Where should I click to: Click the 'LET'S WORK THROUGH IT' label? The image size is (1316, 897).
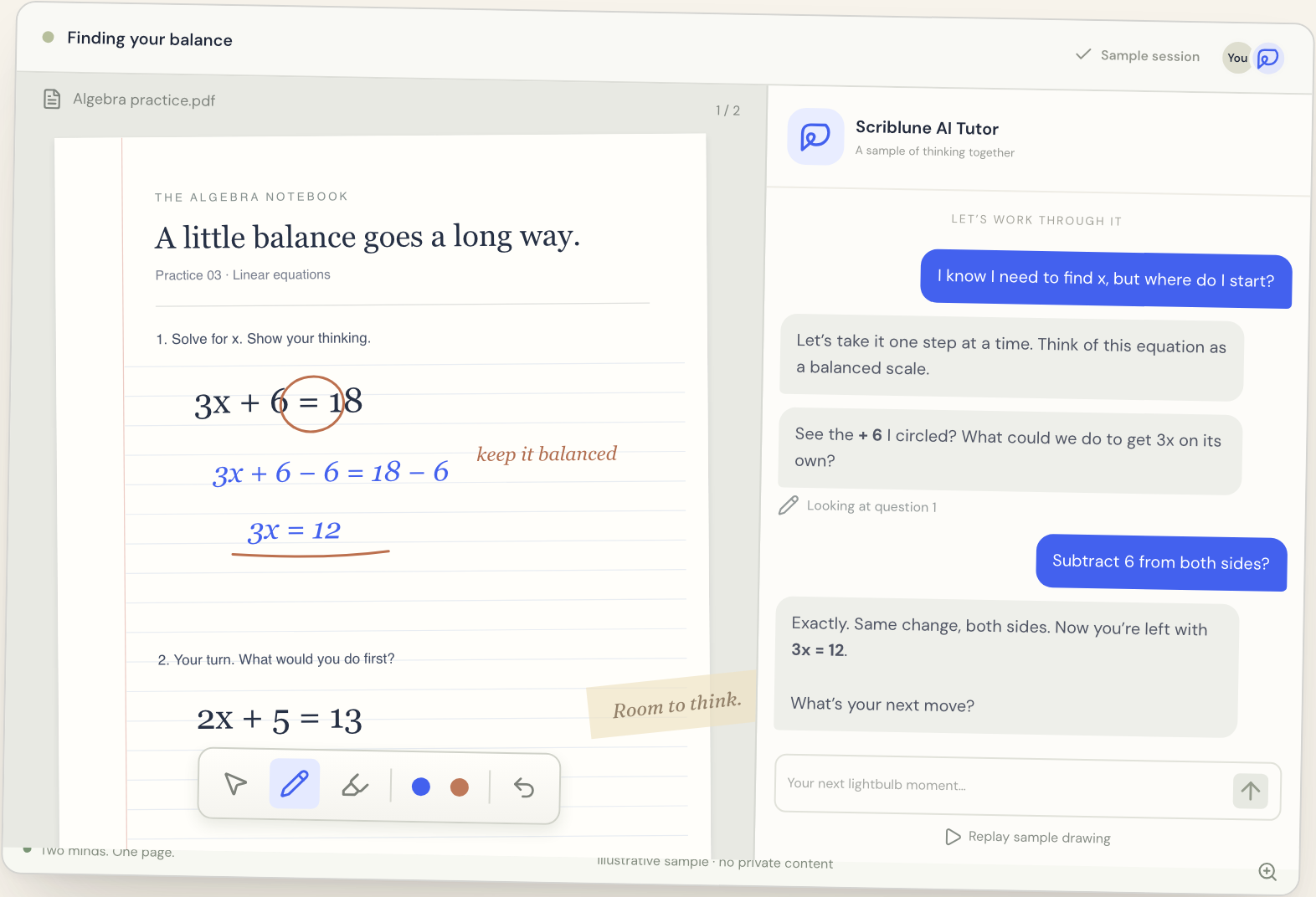tap(1036, 220)
